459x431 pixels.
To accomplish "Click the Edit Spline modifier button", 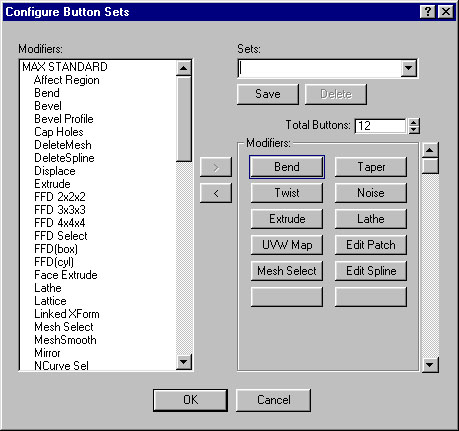I will coord(371,271).
